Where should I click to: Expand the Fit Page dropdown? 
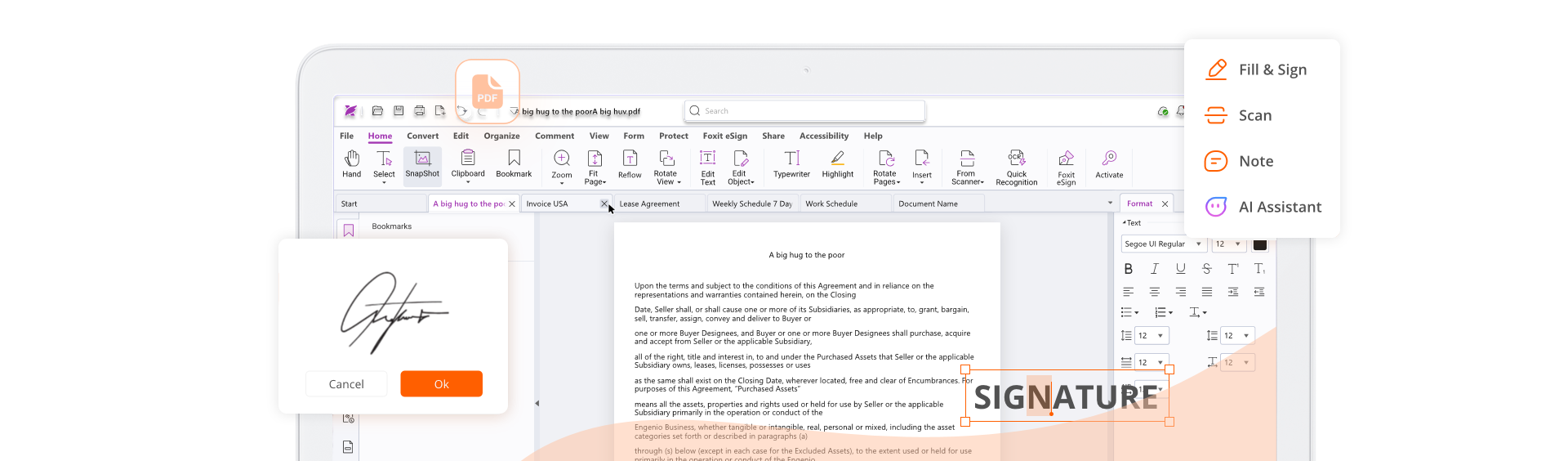[x=595, y=167]
